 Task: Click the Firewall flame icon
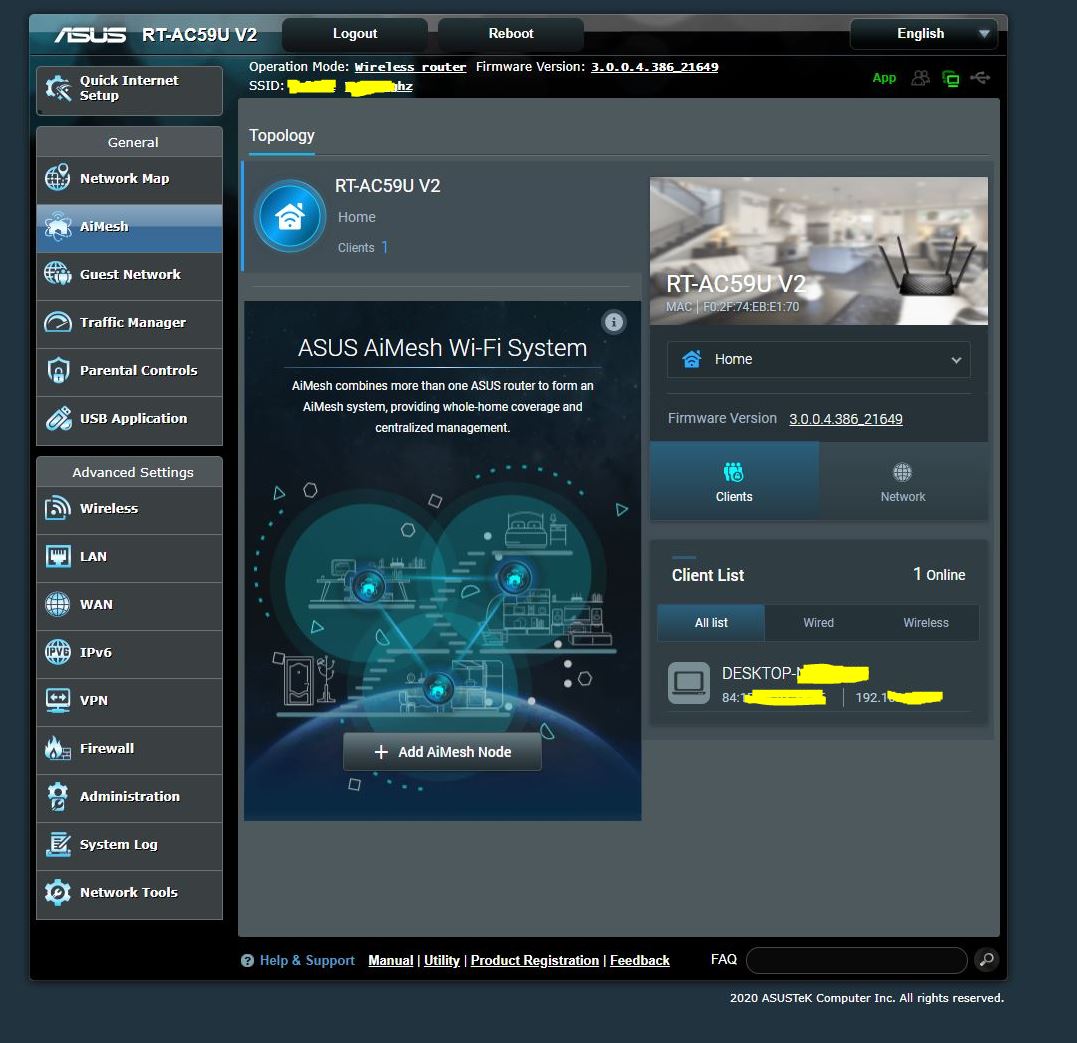click(x=58, y=748)
